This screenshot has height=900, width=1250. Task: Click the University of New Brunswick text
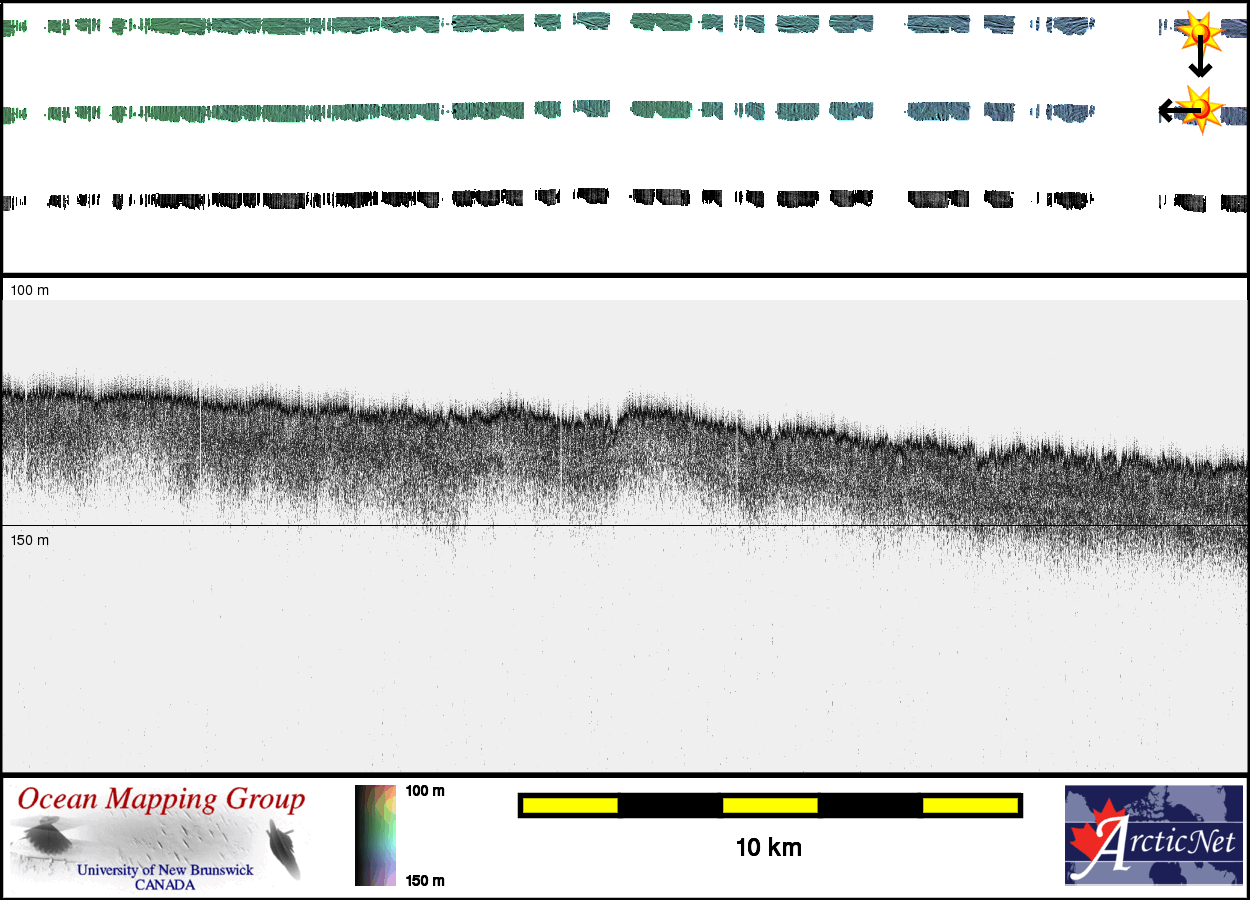pos(165,870)
